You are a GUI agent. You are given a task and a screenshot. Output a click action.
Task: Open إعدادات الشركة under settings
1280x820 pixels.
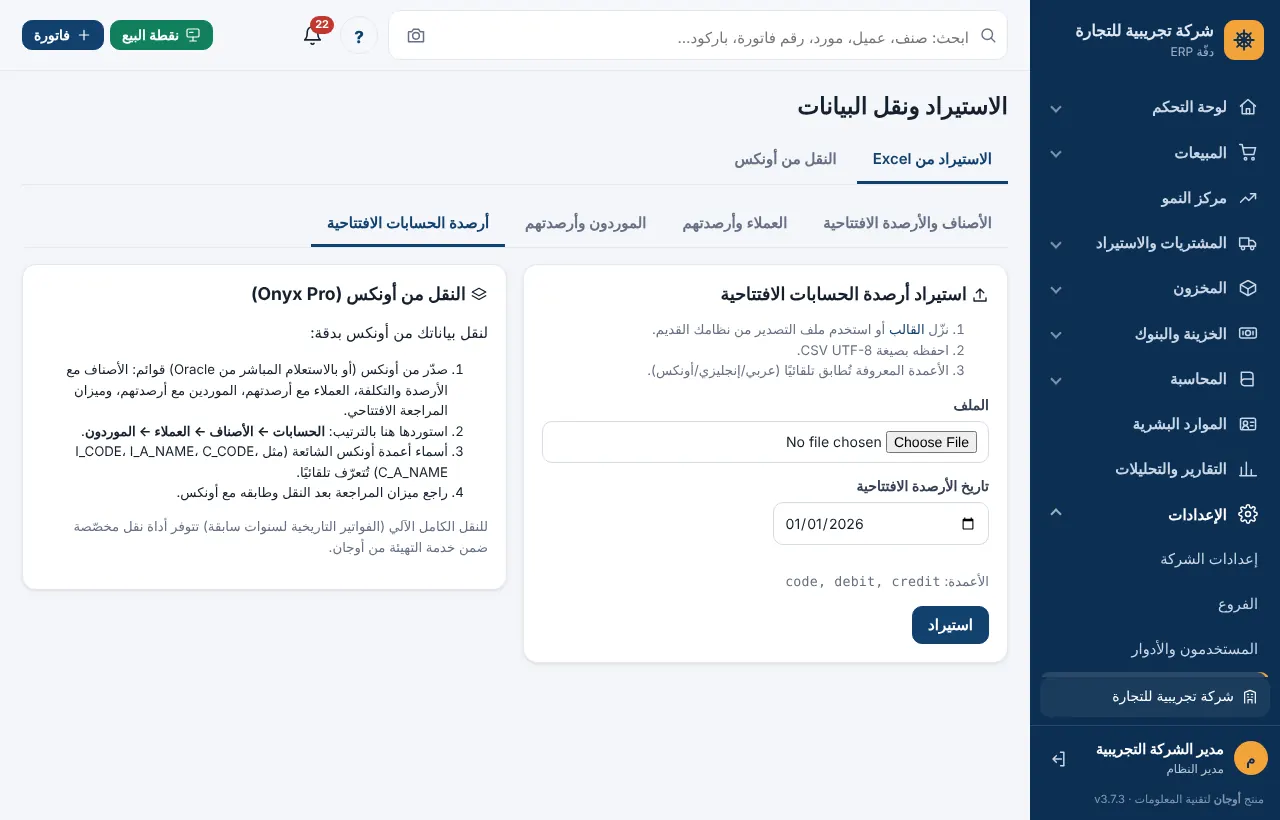click(1209, 559)
